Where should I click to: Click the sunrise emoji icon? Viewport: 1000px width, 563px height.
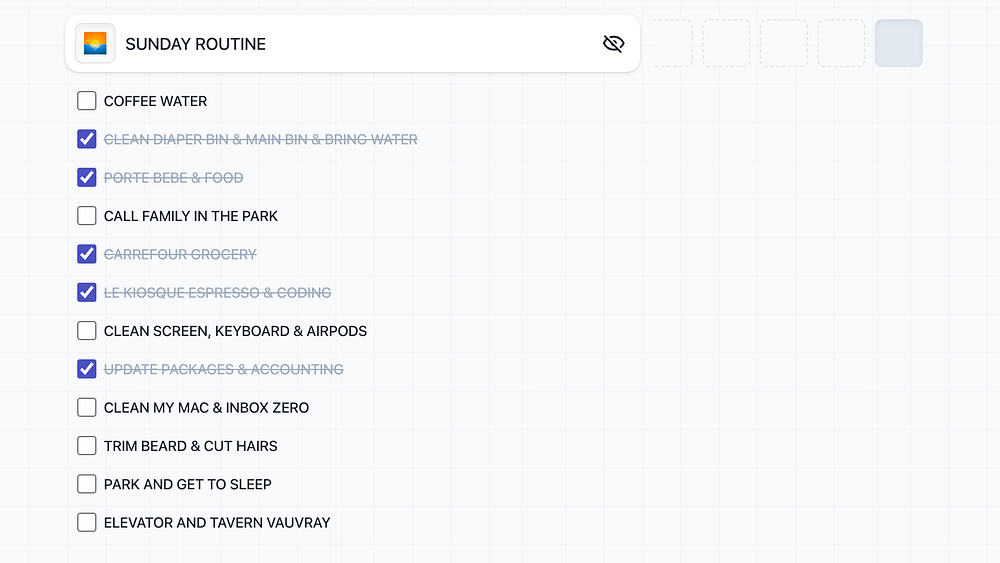point(95,44)
